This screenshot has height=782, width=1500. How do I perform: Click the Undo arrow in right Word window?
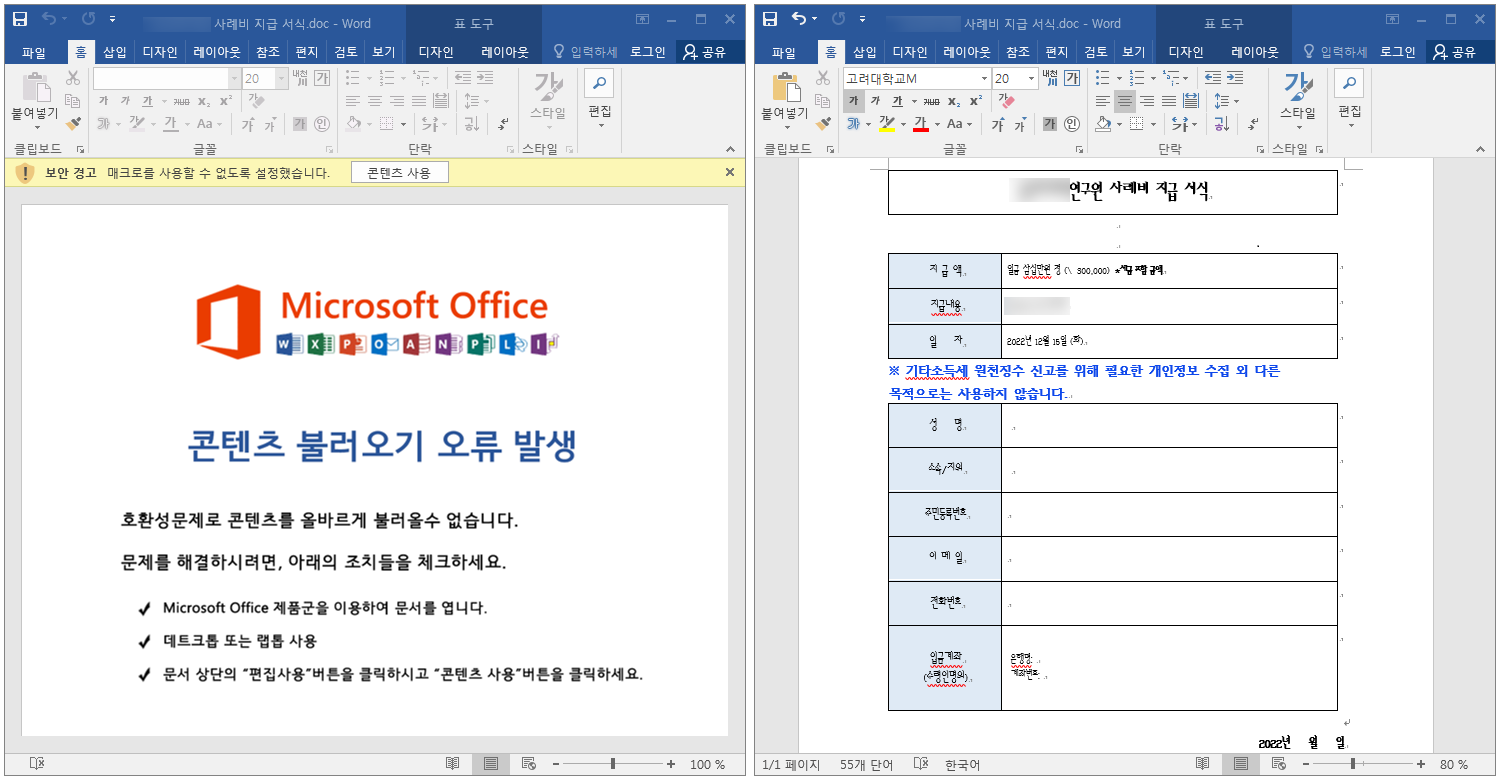click(x=798, y=19)
